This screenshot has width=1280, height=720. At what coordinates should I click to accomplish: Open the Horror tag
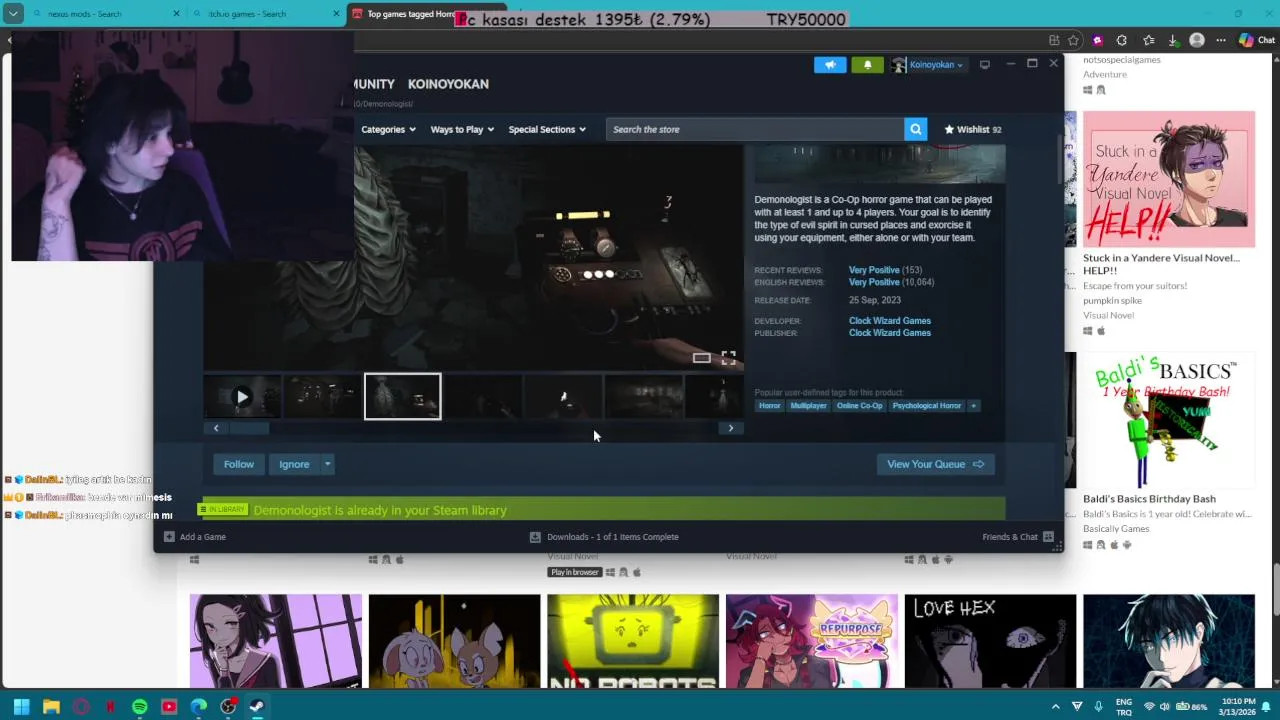click(x=769, y=406)
